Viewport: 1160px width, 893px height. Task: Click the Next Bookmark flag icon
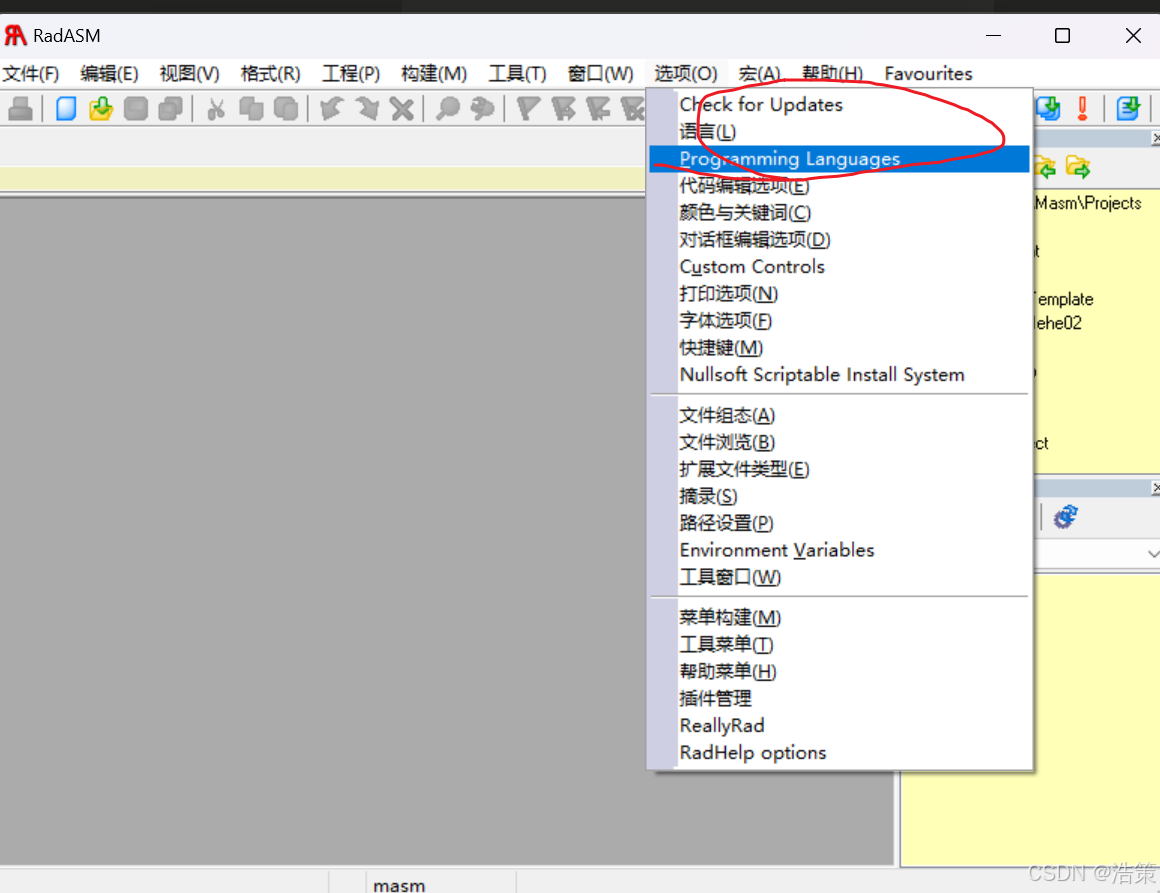[563, 109]
